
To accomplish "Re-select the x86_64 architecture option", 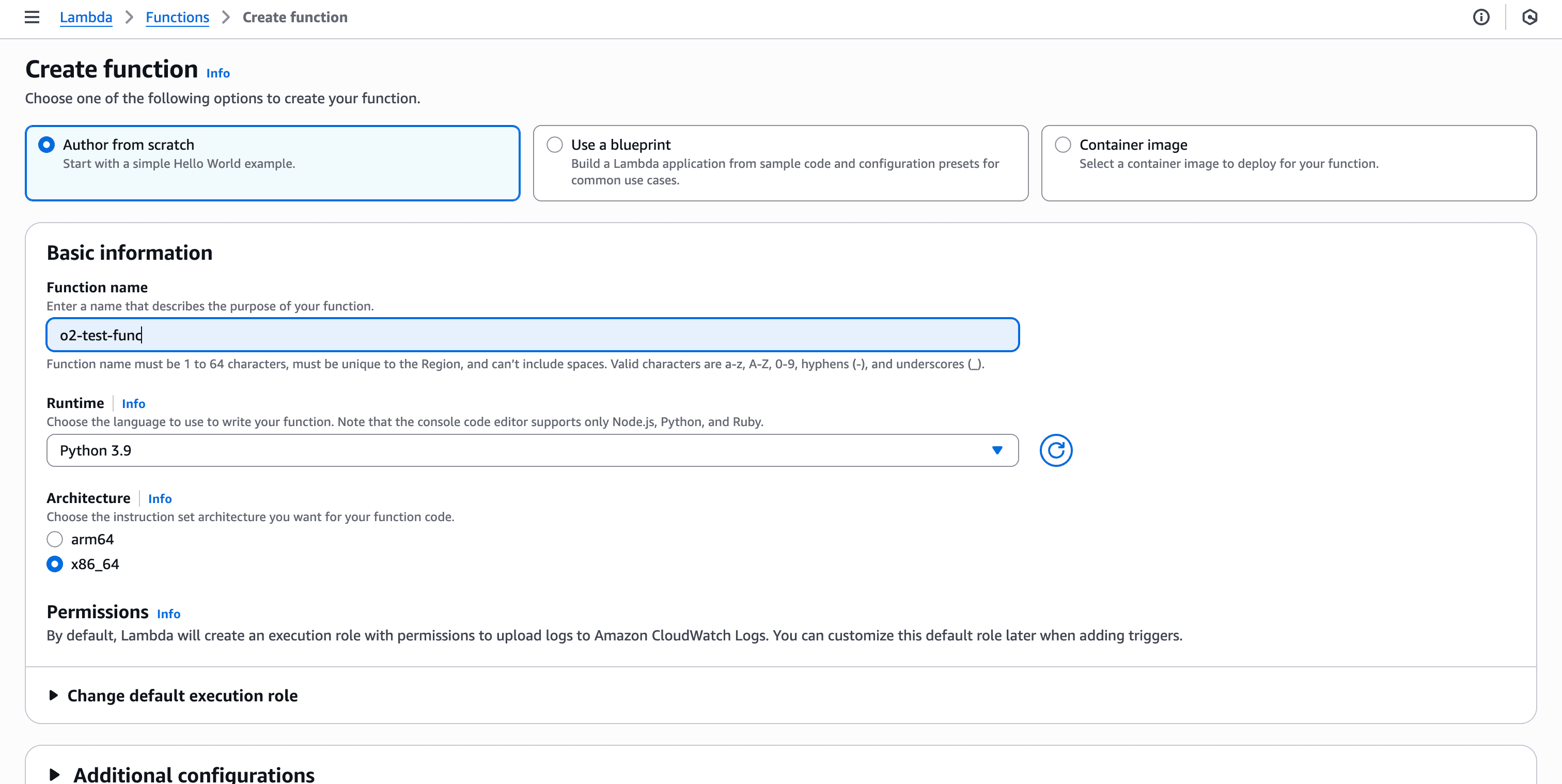I will (x=55, y=564).
